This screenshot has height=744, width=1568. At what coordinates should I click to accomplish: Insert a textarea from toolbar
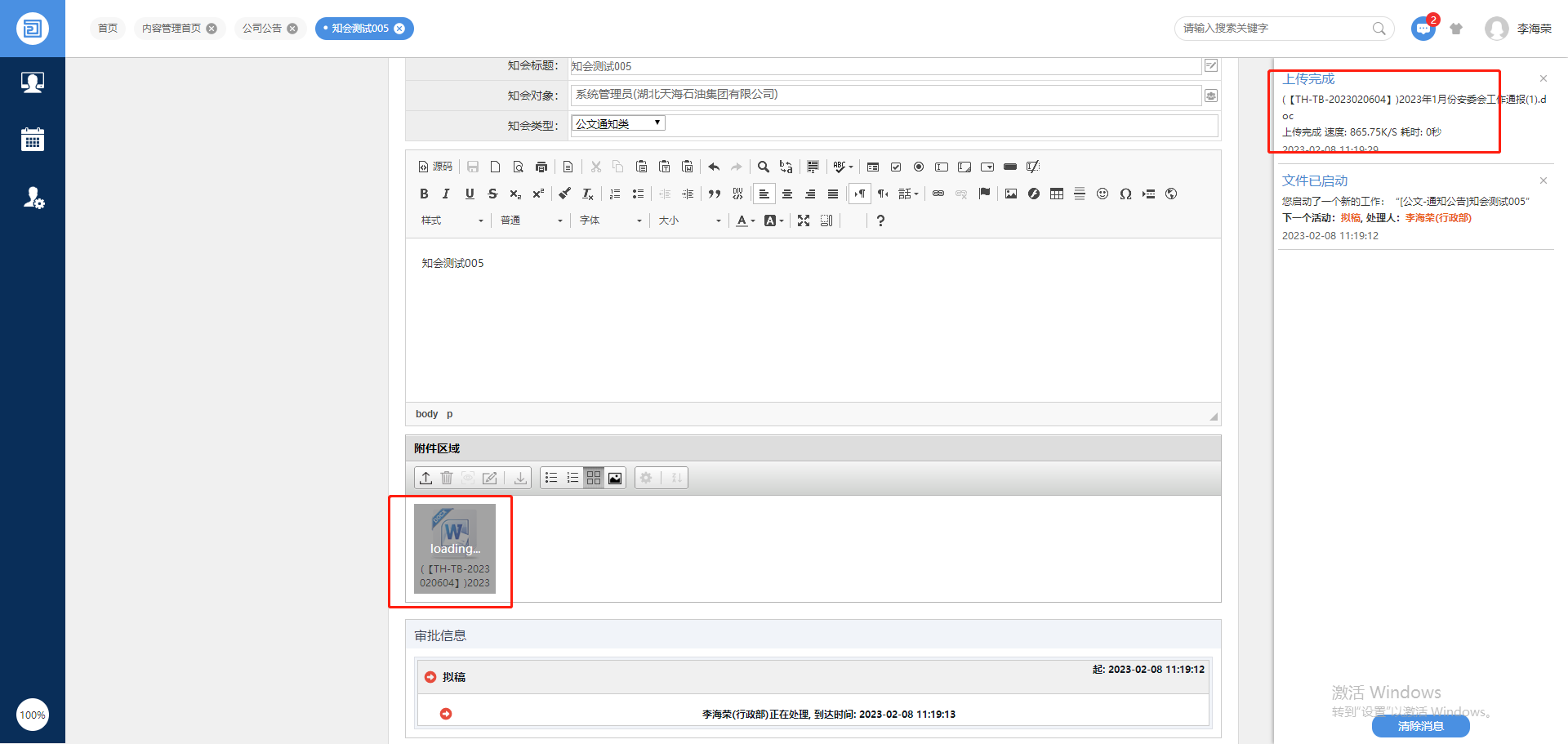[x=964, y=167]
